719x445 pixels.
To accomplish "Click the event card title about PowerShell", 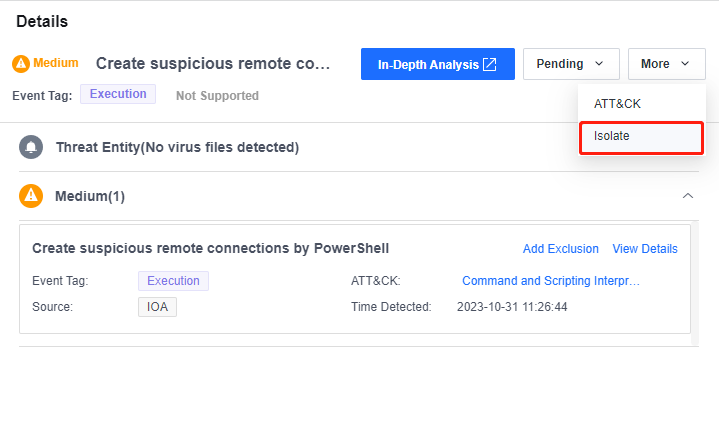I will [211, 248].
